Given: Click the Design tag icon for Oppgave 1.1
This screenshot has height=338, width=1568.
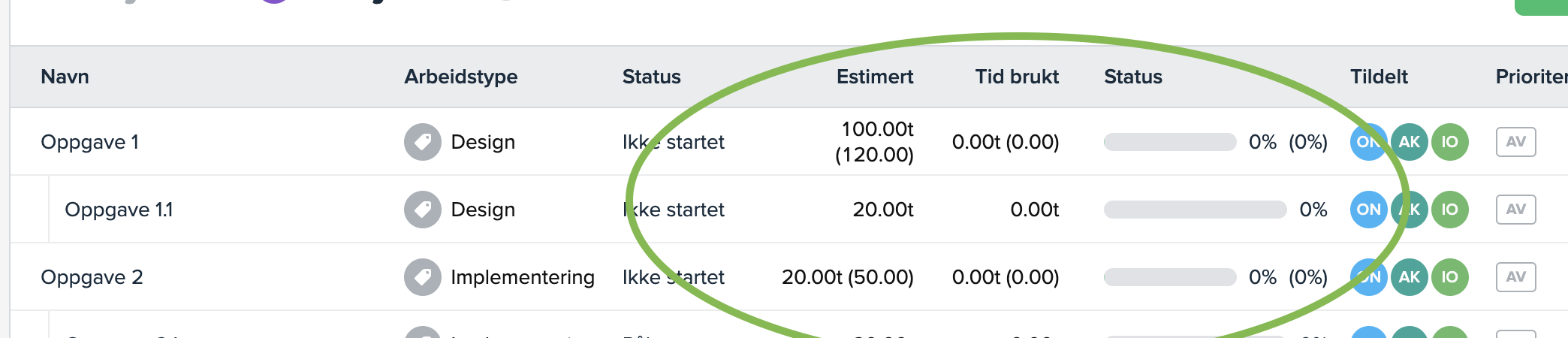Looking at the screenshot, I should pyautogui.click(x=423, y=210).
